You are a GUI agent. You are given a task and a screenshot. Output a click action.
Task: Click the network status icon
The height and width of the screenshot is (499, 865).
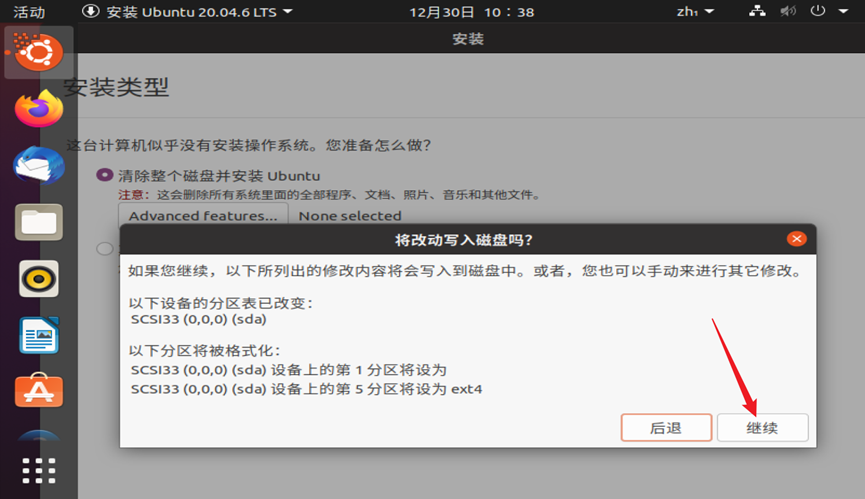[x=757, y=11]
